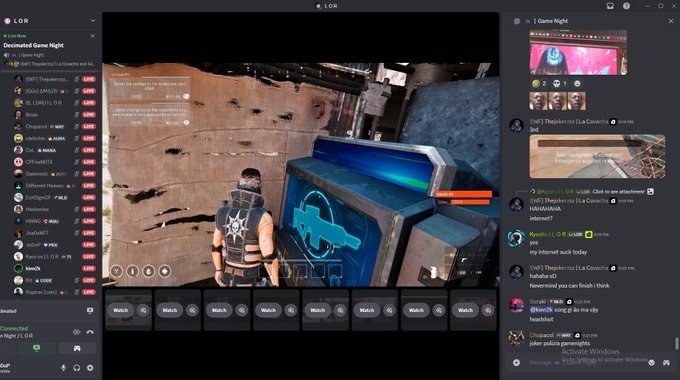Toggle microphone mute
The height and width of the screenshot is (380, 680).
[63, 368]
